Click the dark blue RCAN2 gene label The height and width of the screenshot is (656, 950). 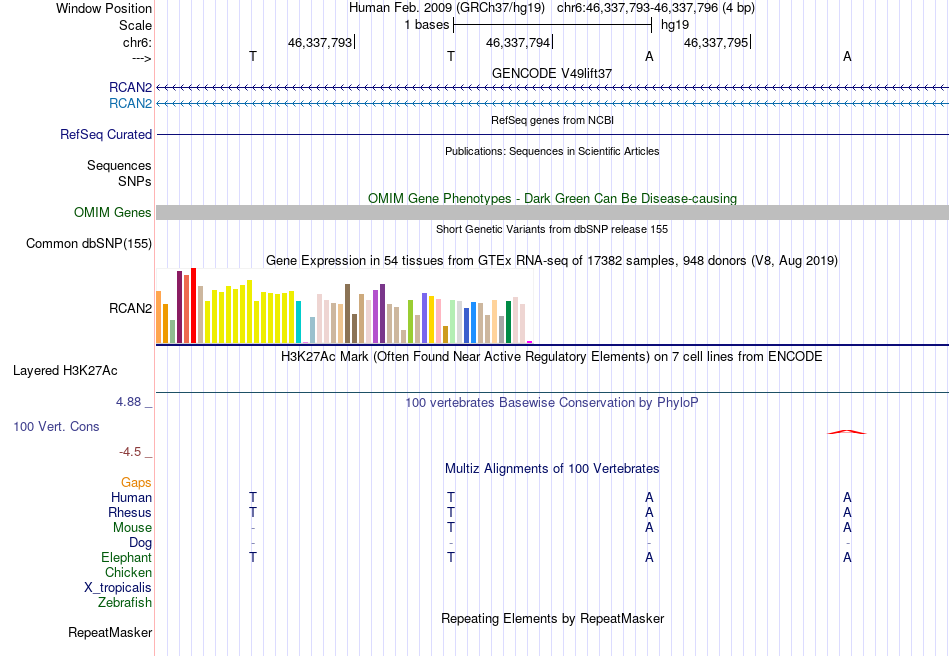pyautogui.click(x=130, y=87)
